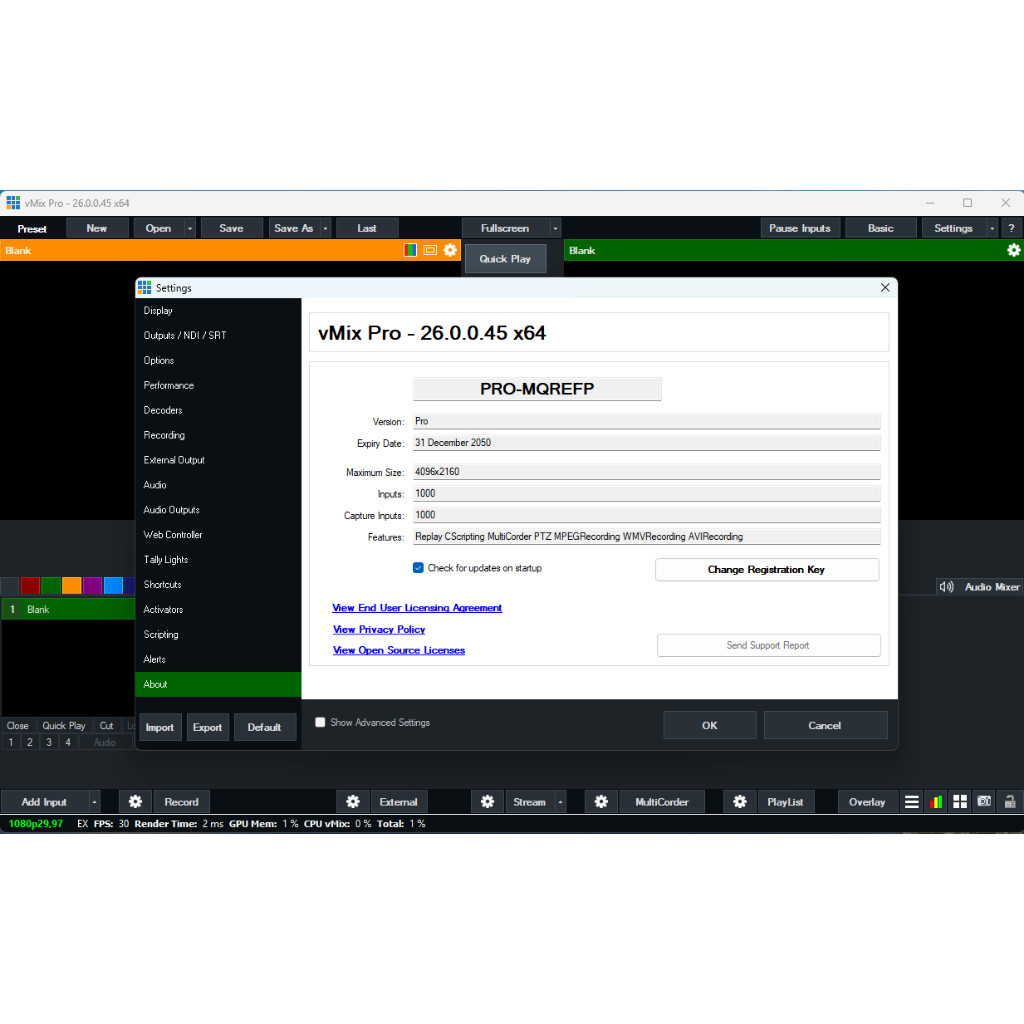Enable Show Advanced Settings
The width and height of the screenshot is (1024, 1024).
320,721
